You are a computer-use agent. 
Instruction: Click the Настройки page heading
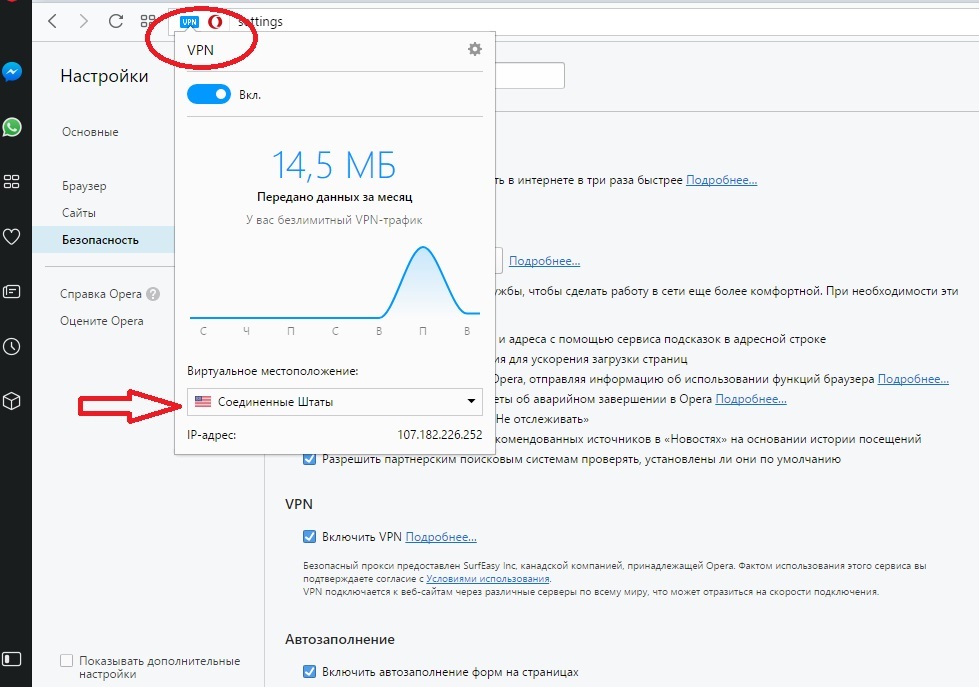(x=104, y=76)
